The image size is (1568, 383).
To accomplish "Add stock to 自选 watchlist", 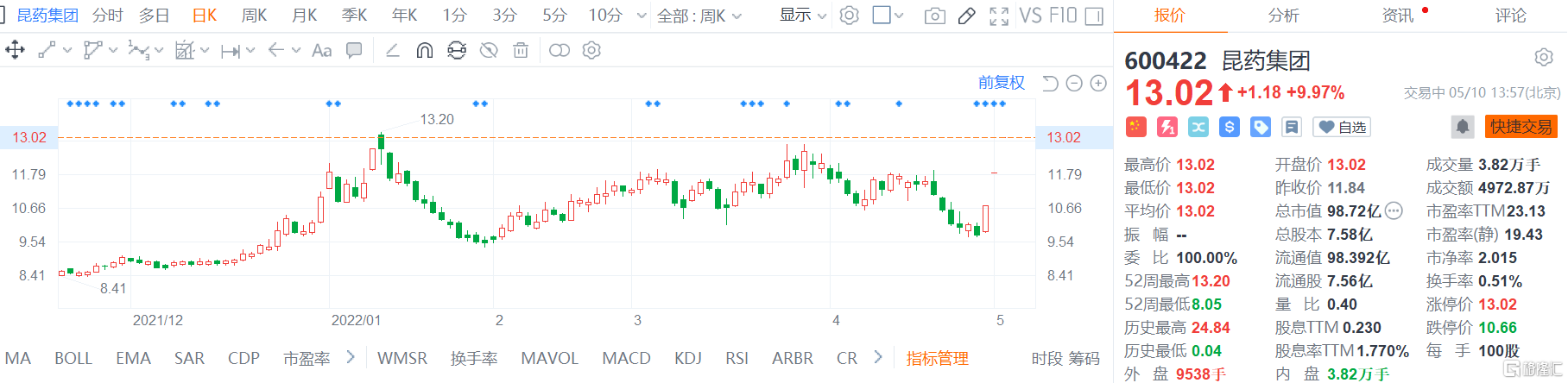I will 1342,127.
